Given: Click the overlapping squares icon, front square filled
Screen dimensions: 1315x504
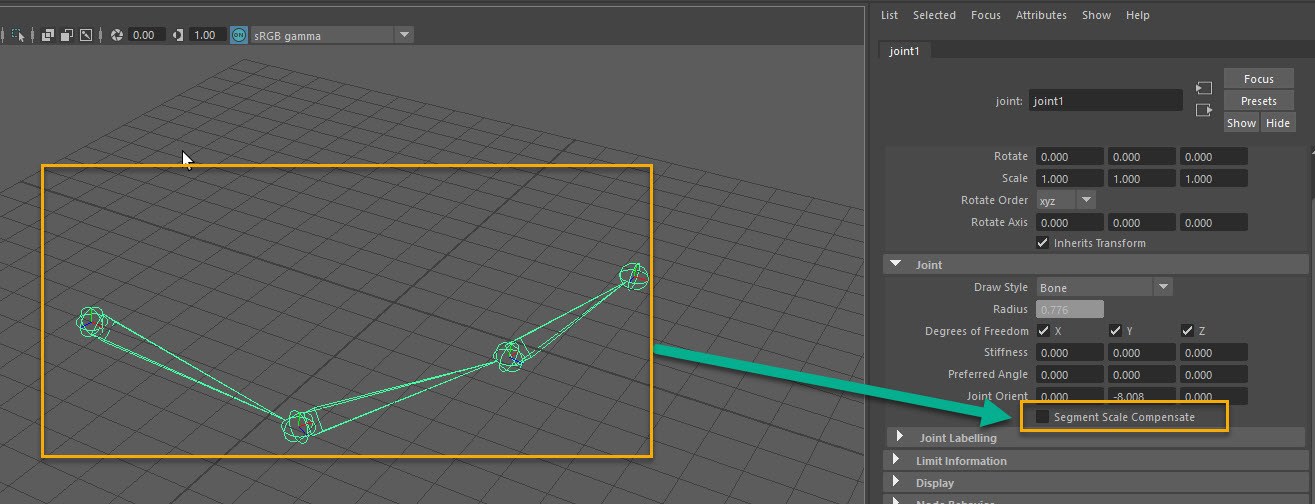Looking at the screenshot, I should pyautogui.click(x=67, y=35).
